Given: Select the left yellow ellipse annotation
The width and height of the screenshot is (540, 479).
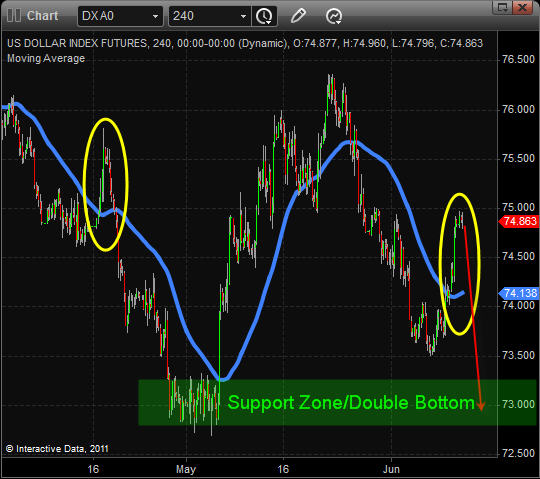Looking at the screenshot, I should click(105, 184).
